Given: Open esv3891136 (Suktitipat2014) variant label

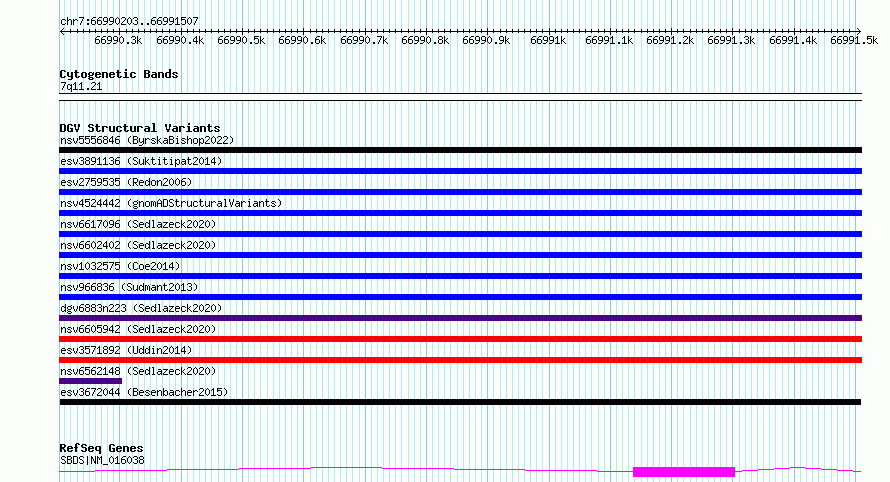Looking at the screenshot, I should click(x=141, y=161).
